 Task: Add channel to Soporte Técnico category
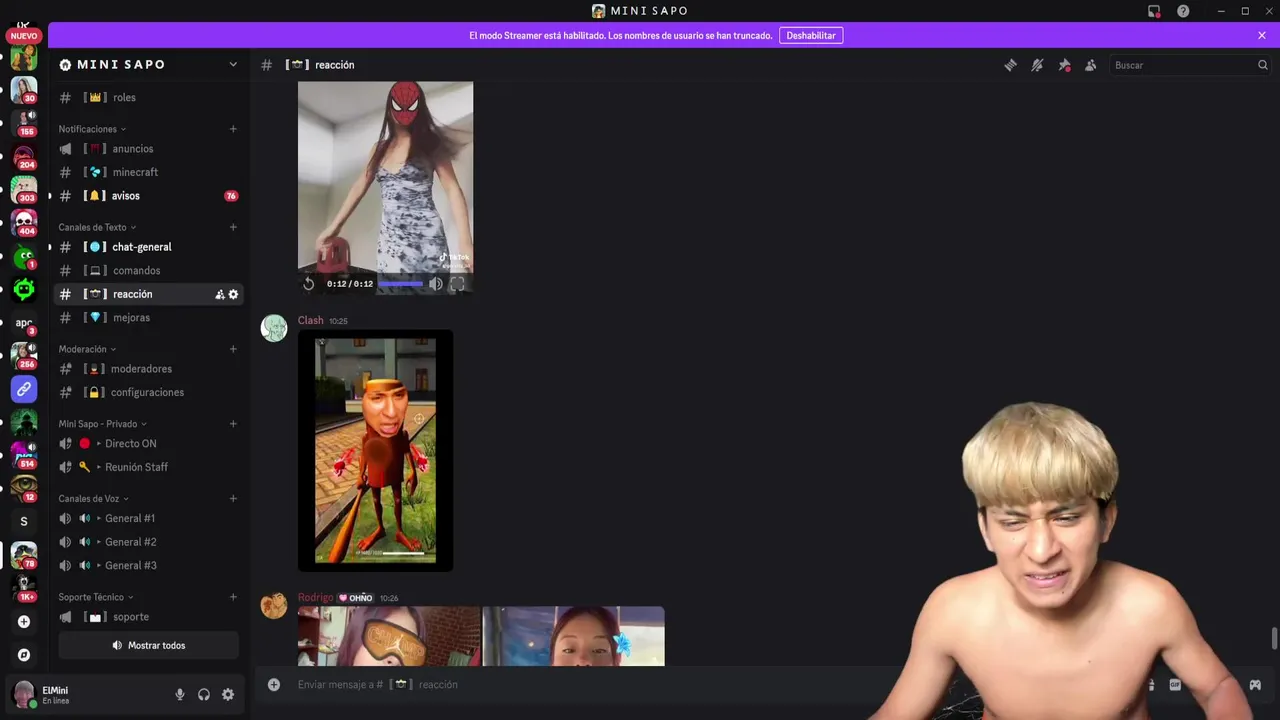pyautogui.click(x=233, y=597)
